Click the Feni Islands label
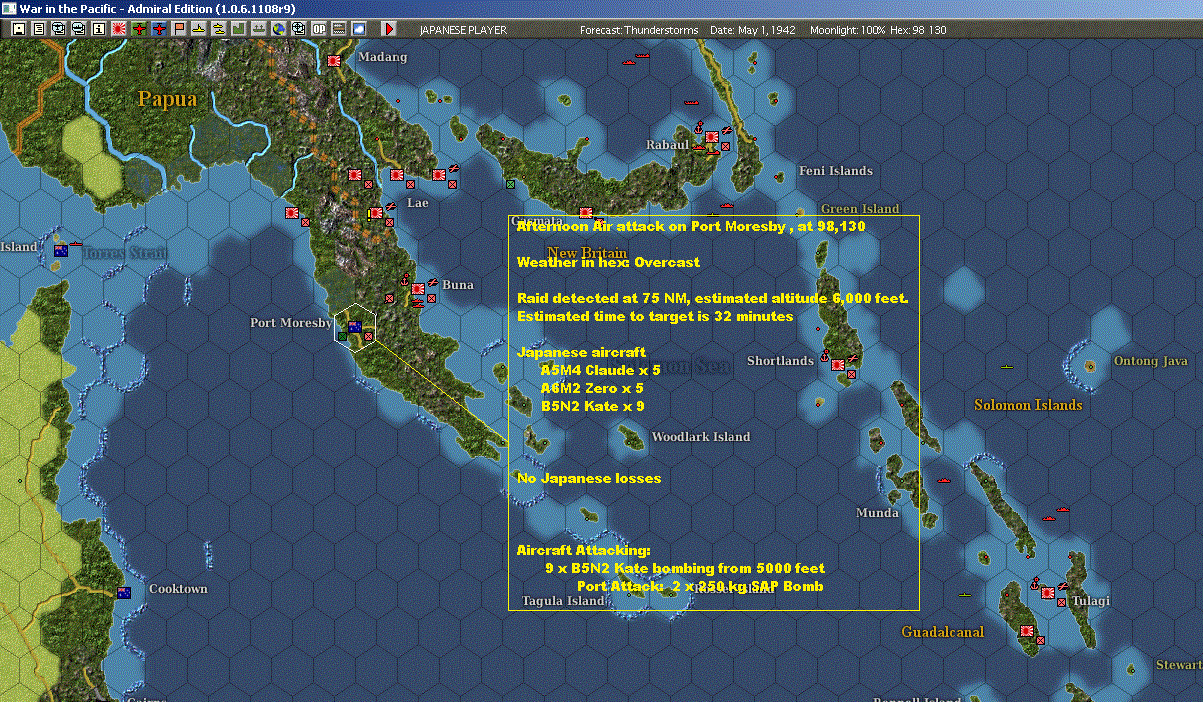 tap(836, 171)
